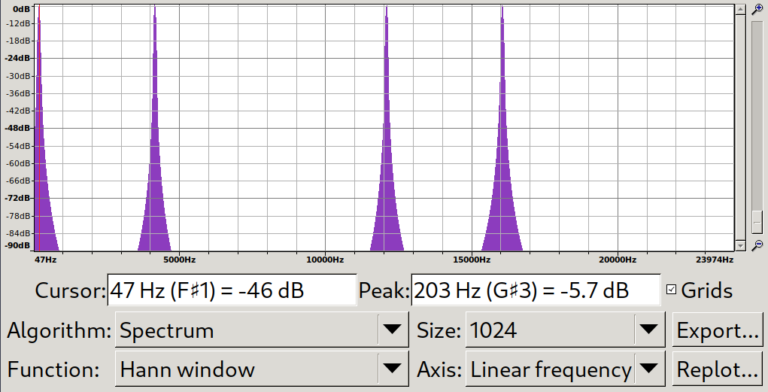Select the Spectrum algorithm combo box

[x=262, y=330]
